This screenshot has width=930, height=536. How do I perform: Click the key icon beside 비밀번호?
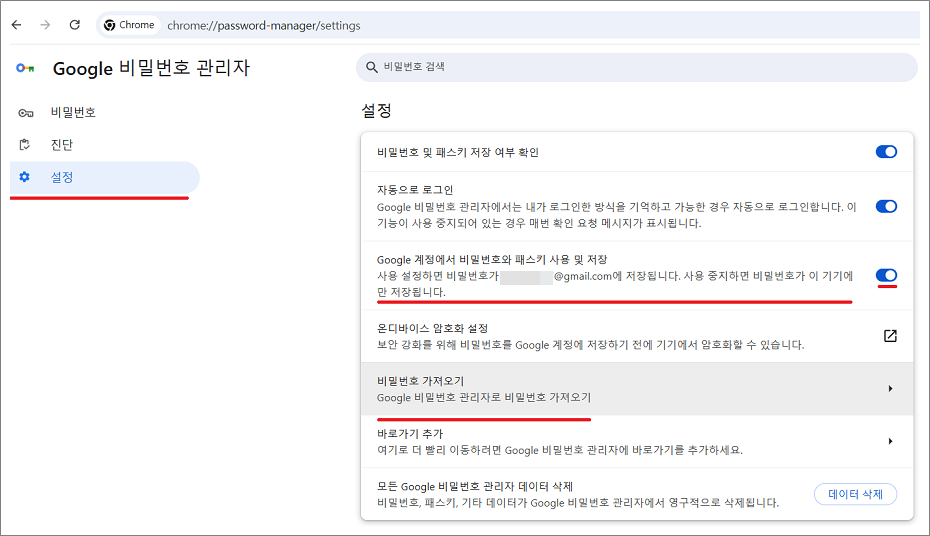click(26, 113)
